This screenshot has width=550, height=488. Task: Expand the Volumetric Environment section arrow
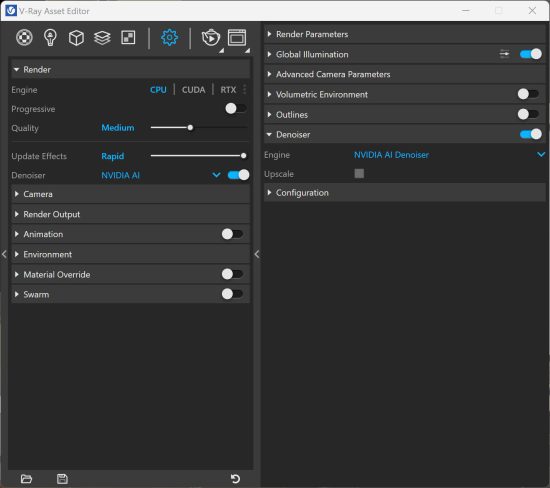coord(269,94)
